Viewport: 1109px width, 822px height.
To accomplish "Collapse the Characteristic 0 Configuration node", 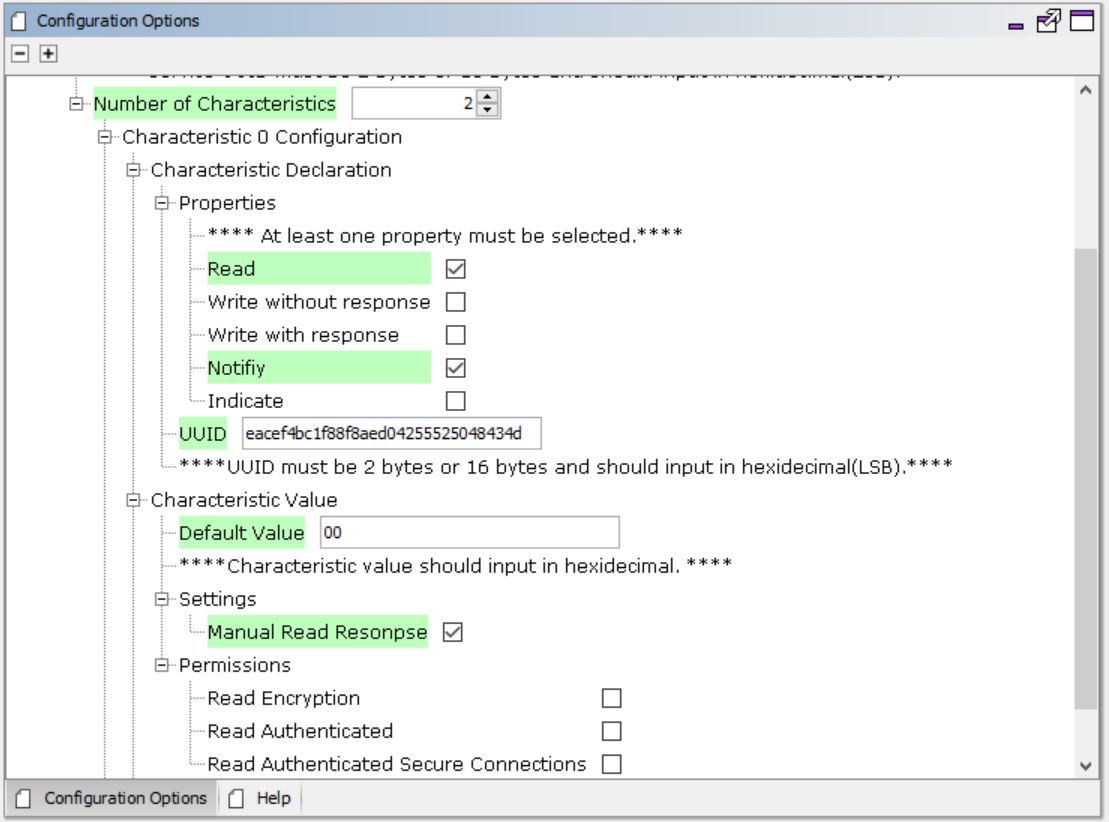I will point(105,137).
